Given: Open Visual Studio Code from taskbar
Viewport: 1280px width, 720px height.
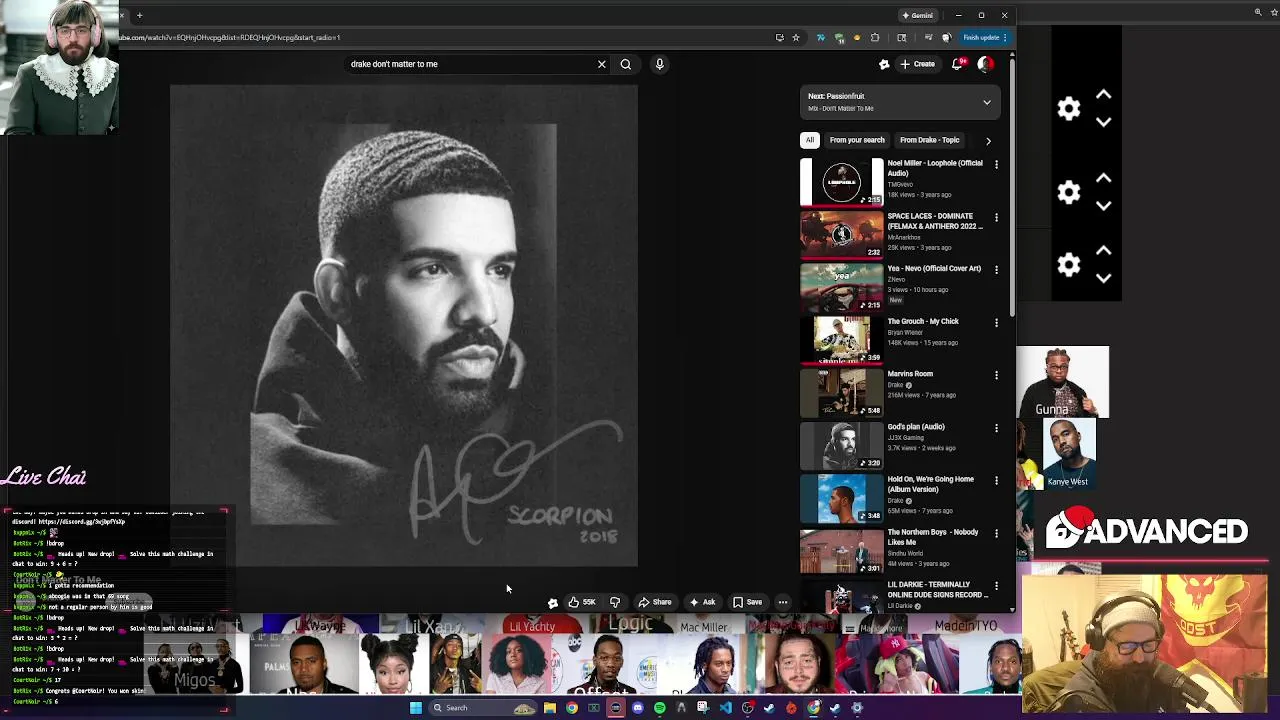Looking at the screenshot, I should 726,708.
